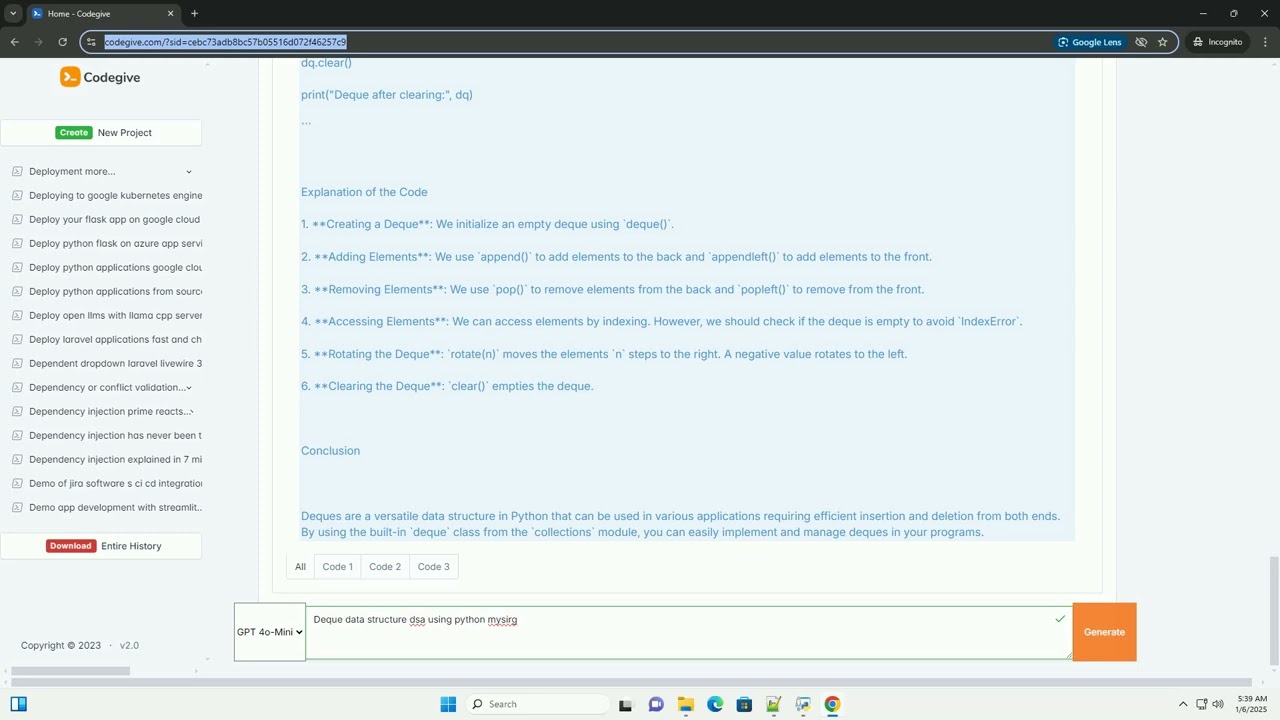The image size is (1280, 720).
Task: Open 'Dependent dropdown laravel livewire 3' project
Action: [115, 363]
